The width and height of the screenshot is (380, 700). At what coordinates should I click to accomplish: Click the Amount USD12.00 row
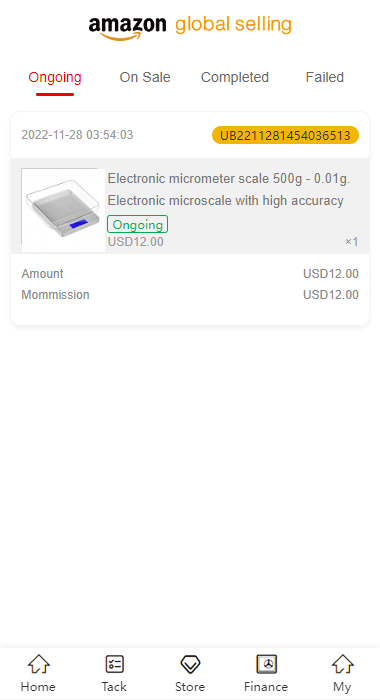[x=190, y=274]
